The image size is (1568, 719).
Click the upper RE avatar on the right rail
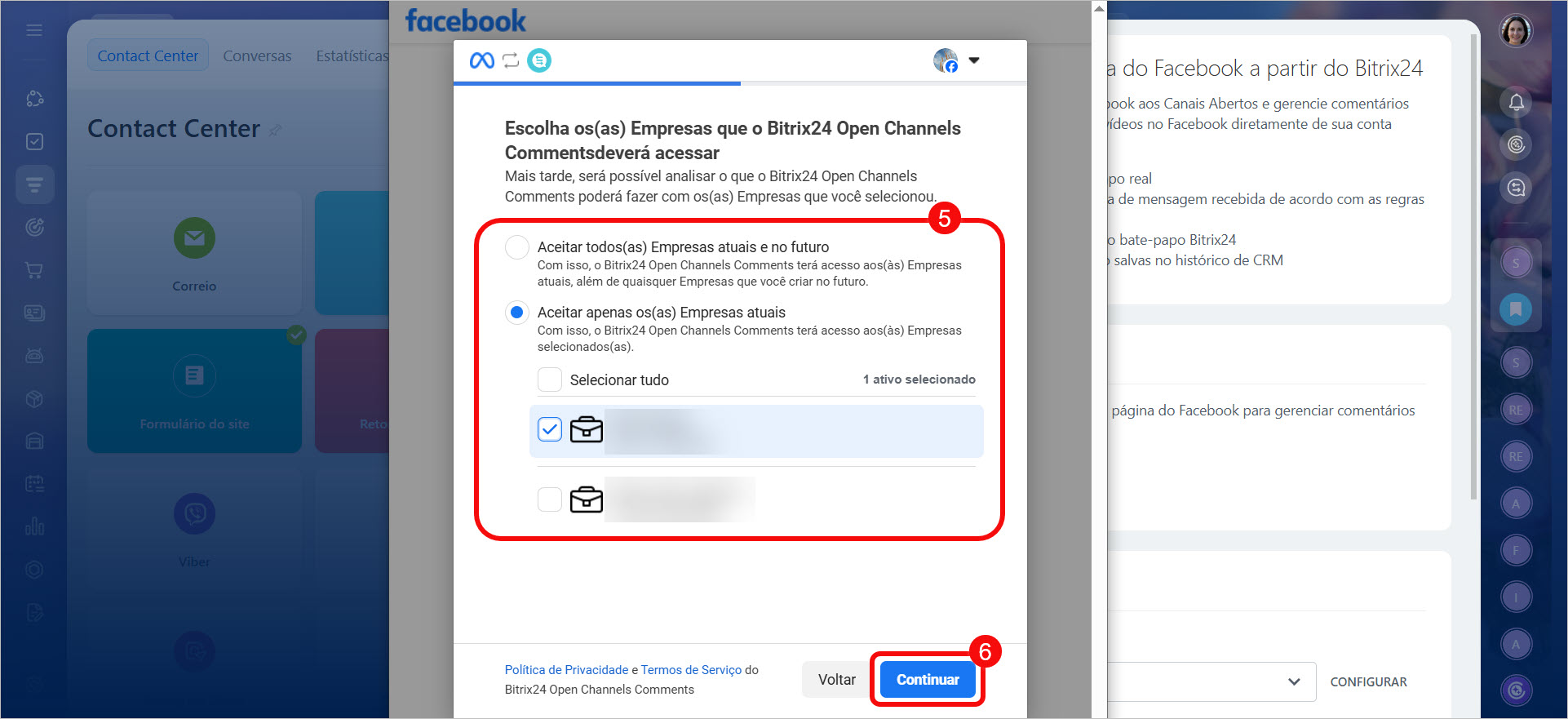pos(1516,410)
